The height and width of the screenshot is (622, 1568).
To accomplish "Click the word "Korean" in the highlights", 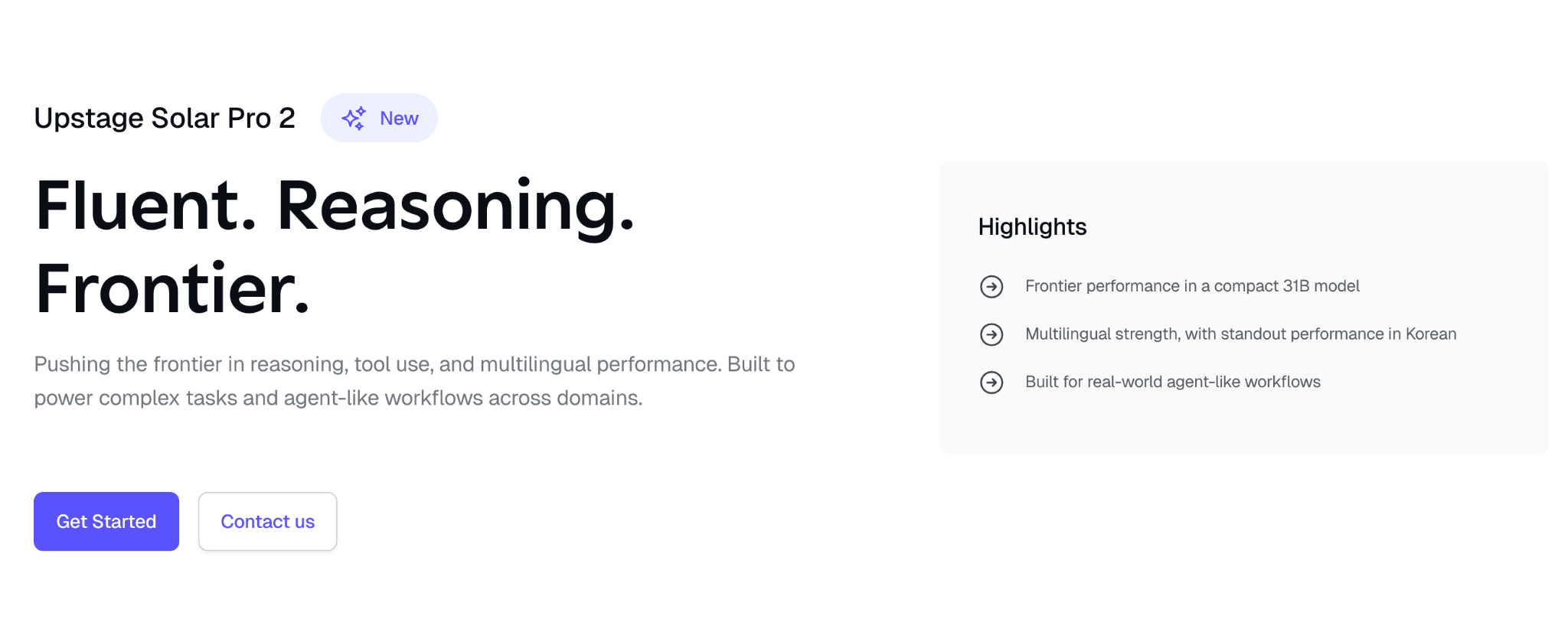I will pyautogui.click(x=1430, y=334).
